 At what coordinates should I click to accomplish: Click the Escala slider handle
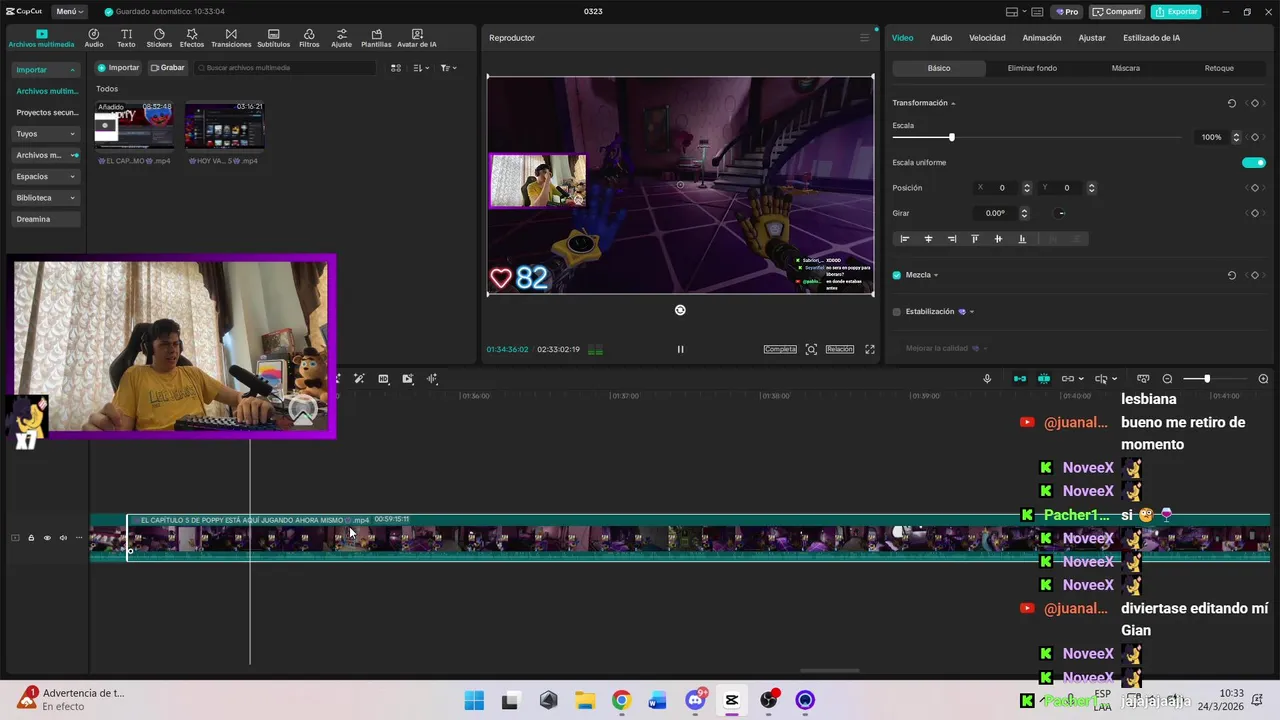tap(951, 137)
